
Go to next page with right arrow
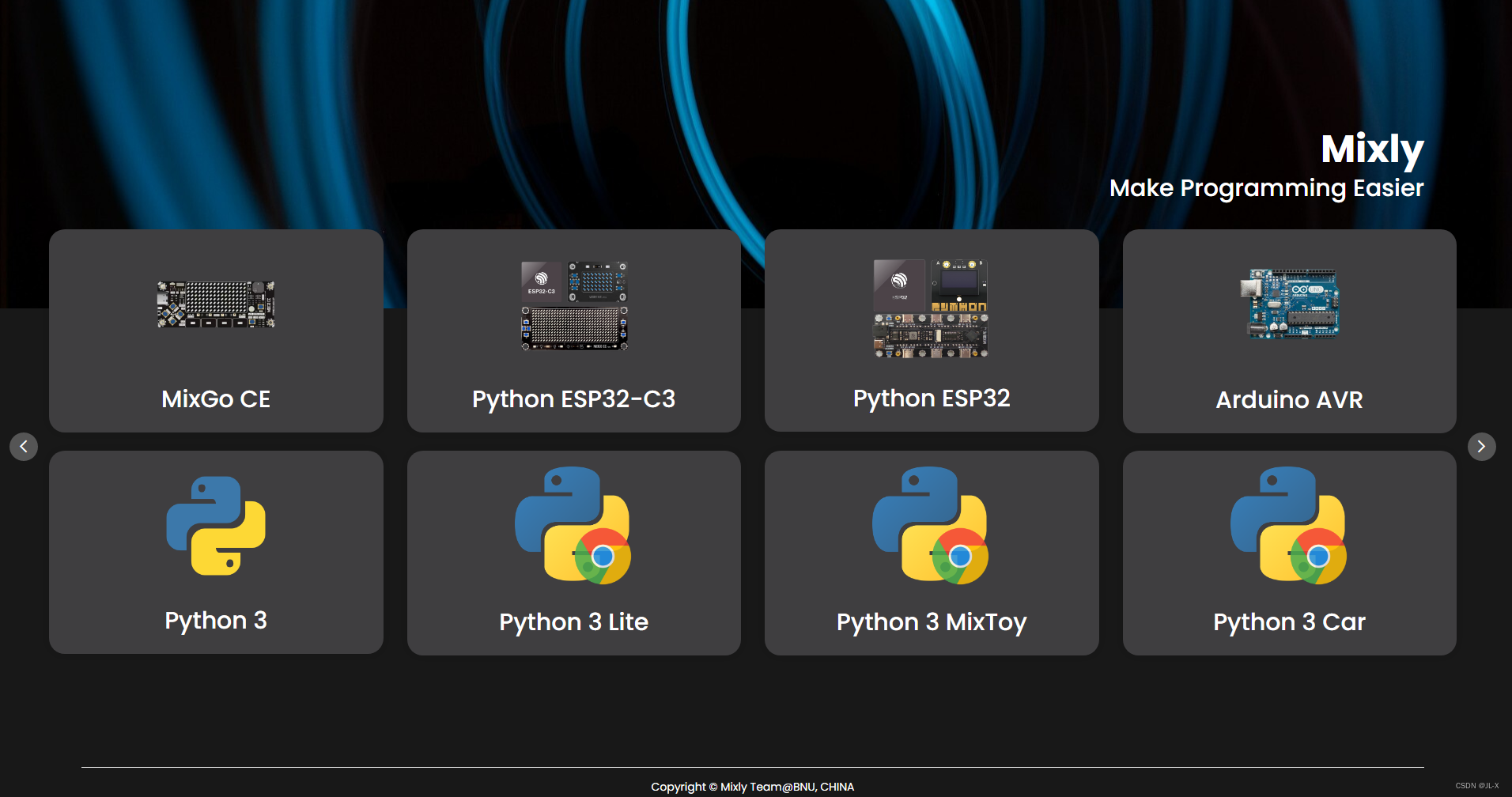(1482, 447)
